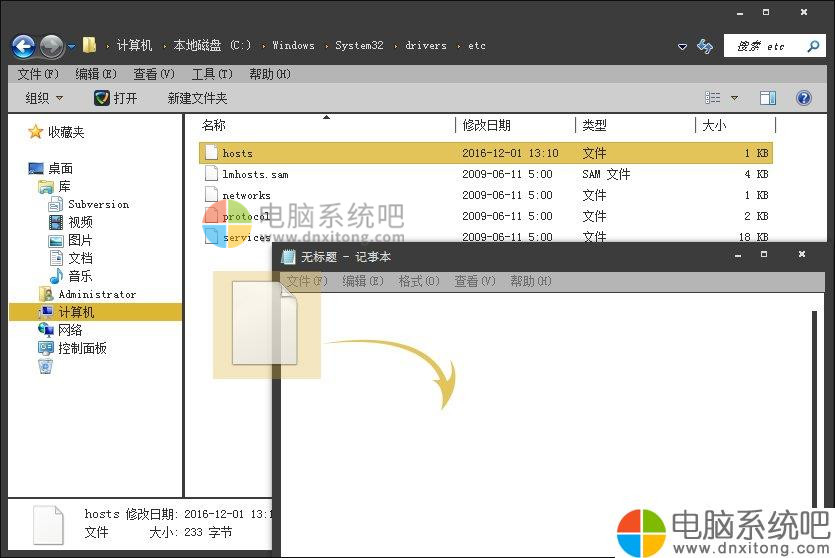Select Network in navigation pane
The width and height of the screenshot is (835, 558).
(x=70, y=331)
